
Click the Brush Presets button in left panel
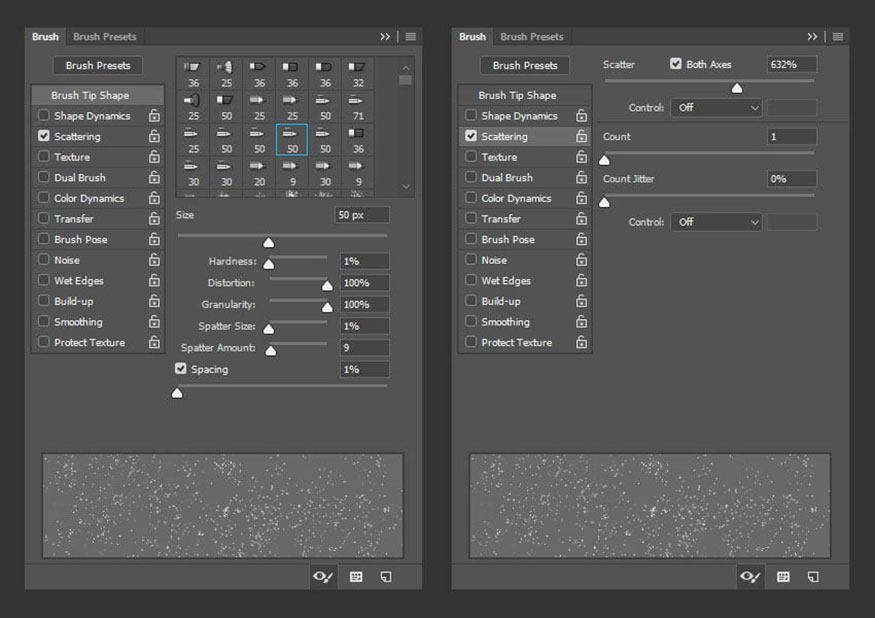pyautogui.click(x=98, y=65)
